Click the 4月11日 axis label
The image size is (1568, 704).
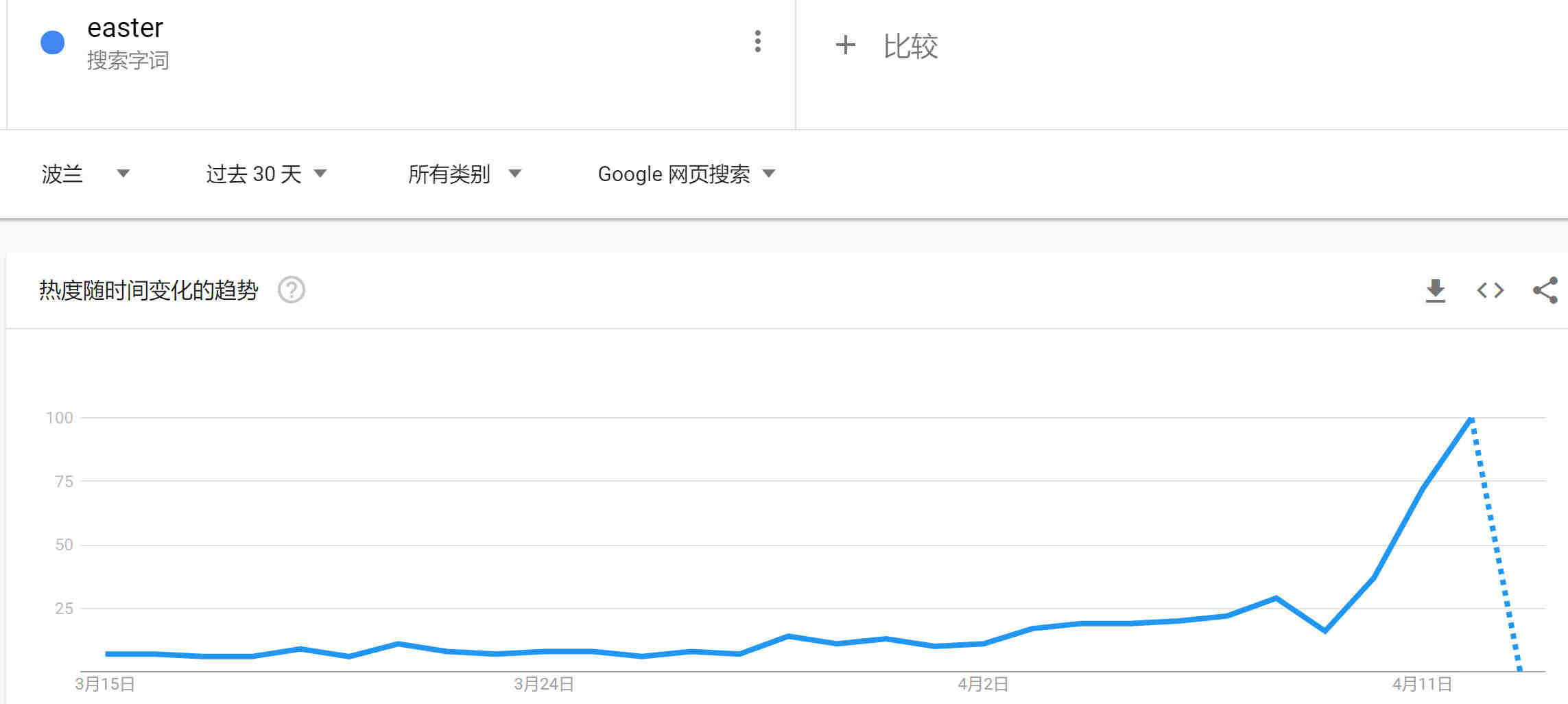coord(1422,684)
